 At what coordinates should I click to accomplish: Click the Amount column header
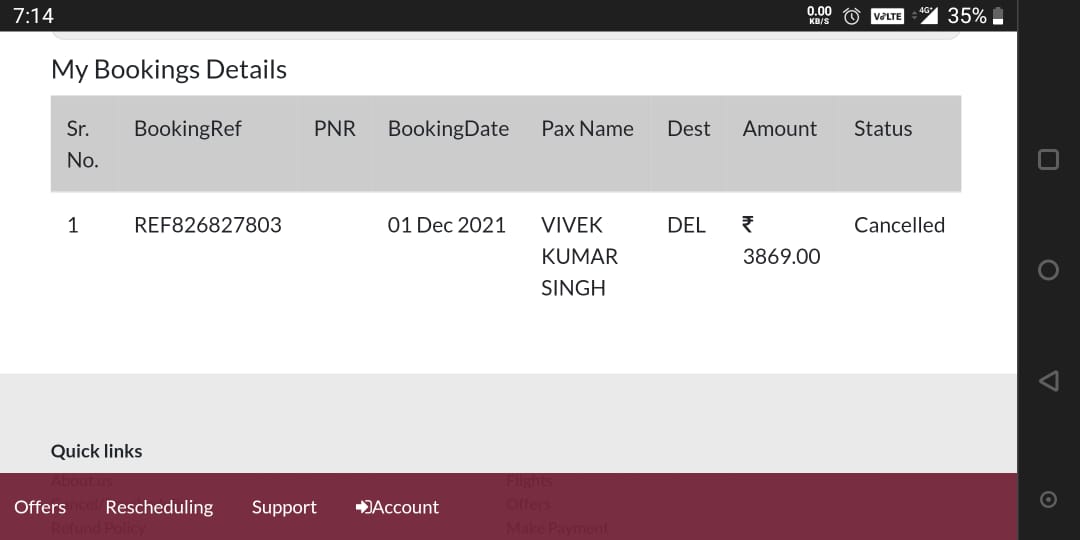pos(779,129)
